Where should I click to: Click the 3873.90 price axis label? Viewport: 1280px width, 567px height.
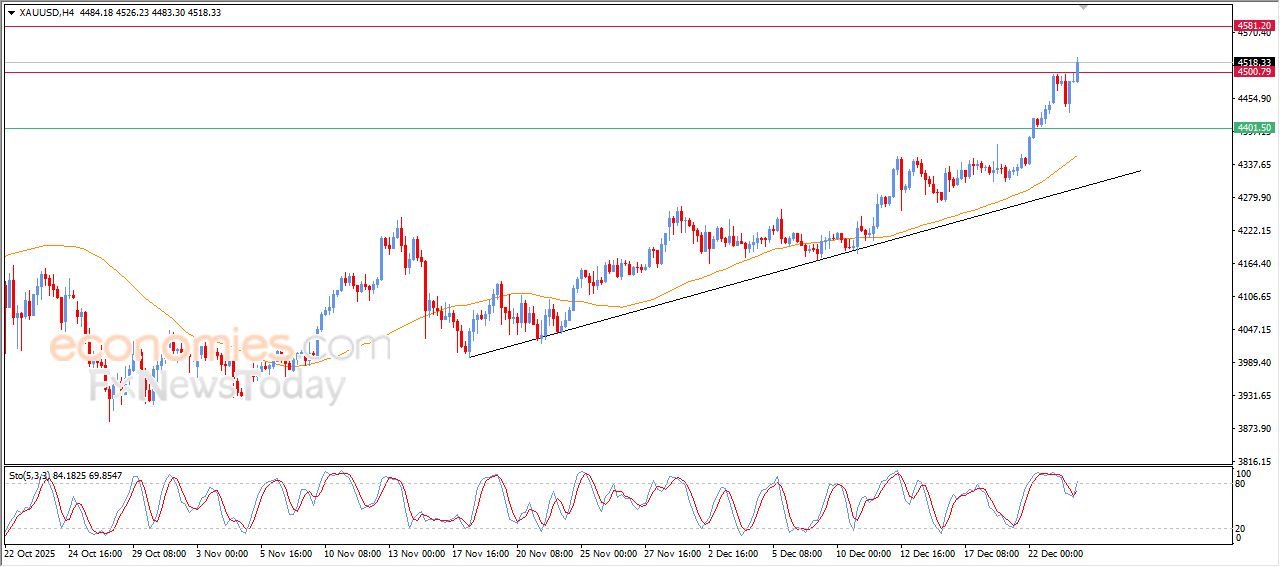(x=1252, y=429)
